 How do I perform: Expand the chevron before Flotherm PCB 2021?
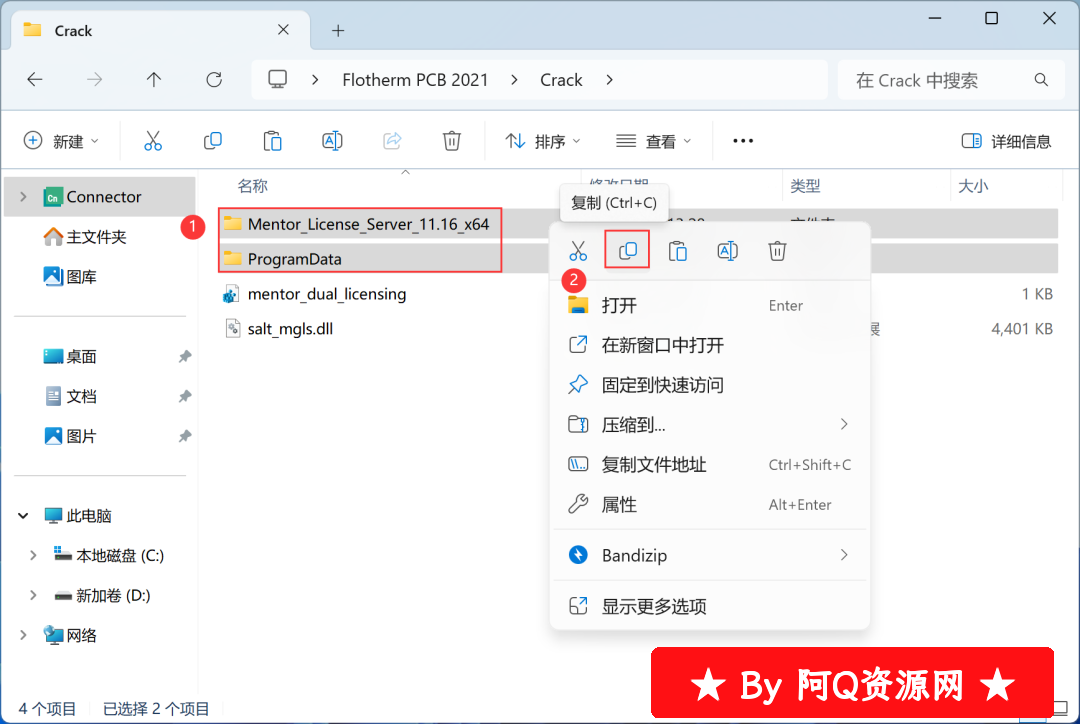[315, 80]
